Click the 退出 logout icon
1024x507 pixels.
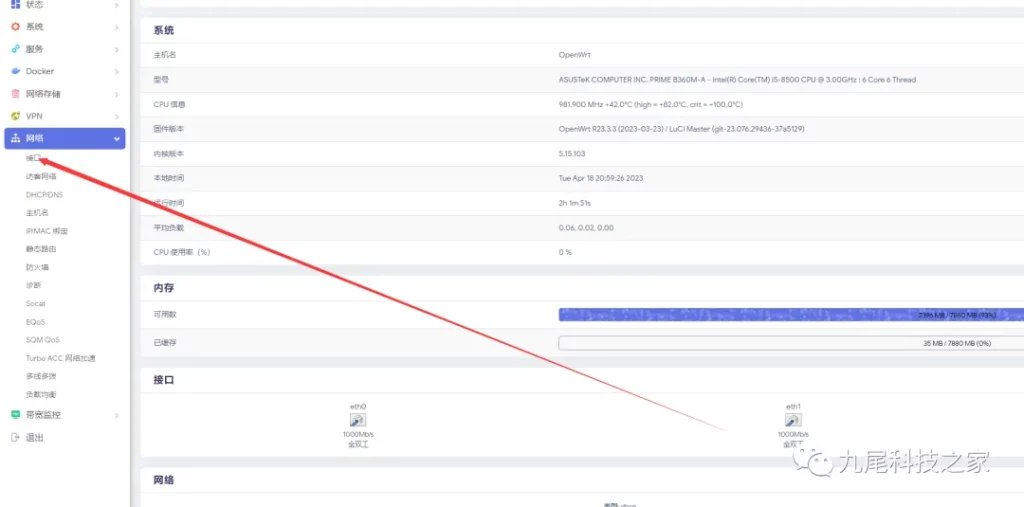pos(15,437)
